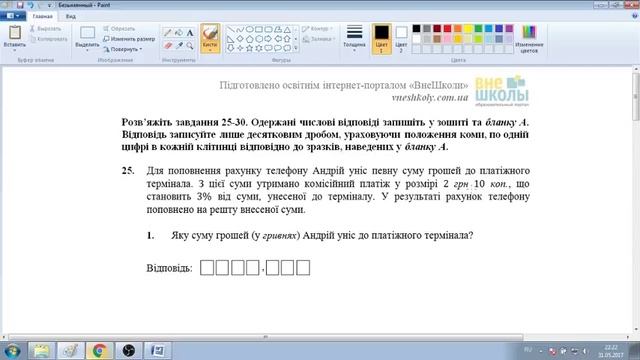Choose the four-point star shape
The height and width of the screenshot is (360, 640).
(x=240, y=48)
